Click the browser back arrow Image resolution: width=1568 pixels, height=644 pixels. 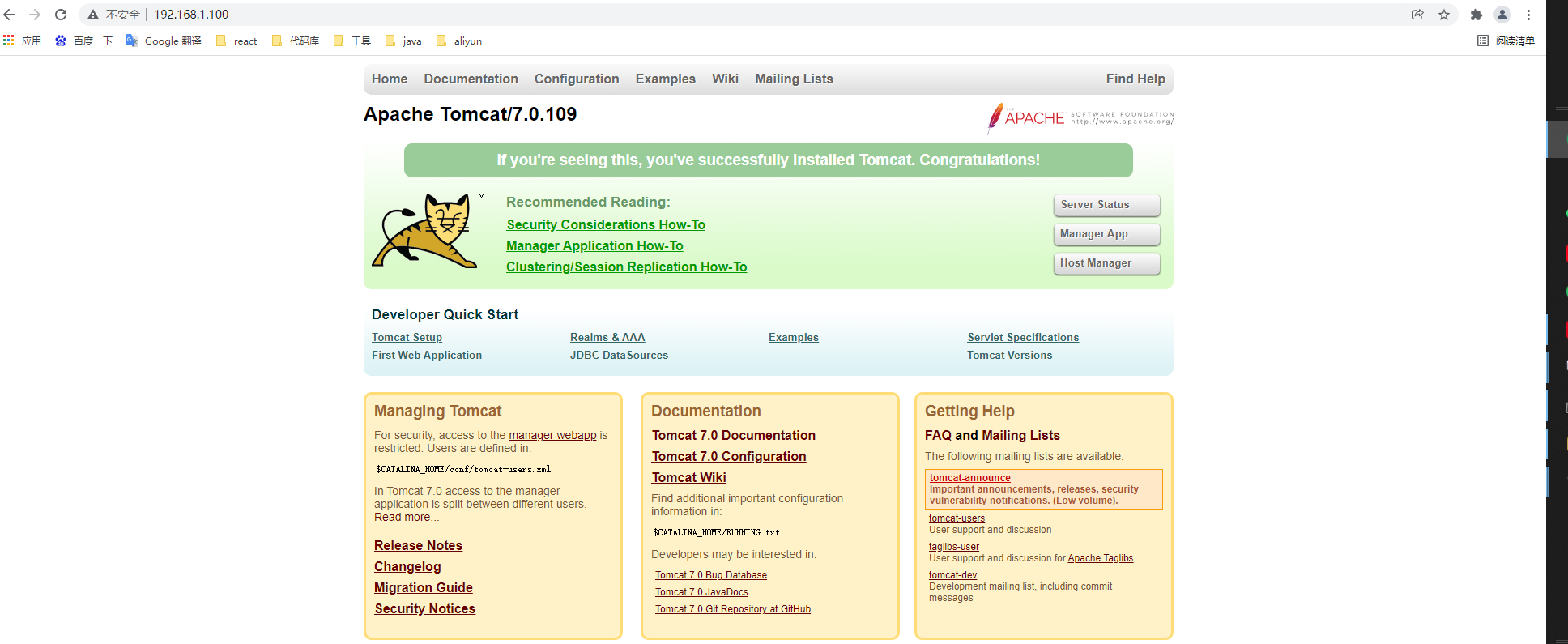click(10, 15)
